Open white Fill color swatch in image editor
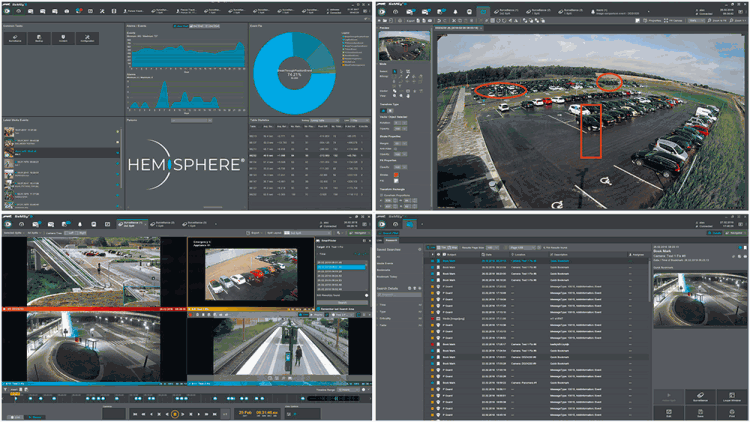Image resolution: width=750 pixels, height=422 pixels. pos(396,181)
